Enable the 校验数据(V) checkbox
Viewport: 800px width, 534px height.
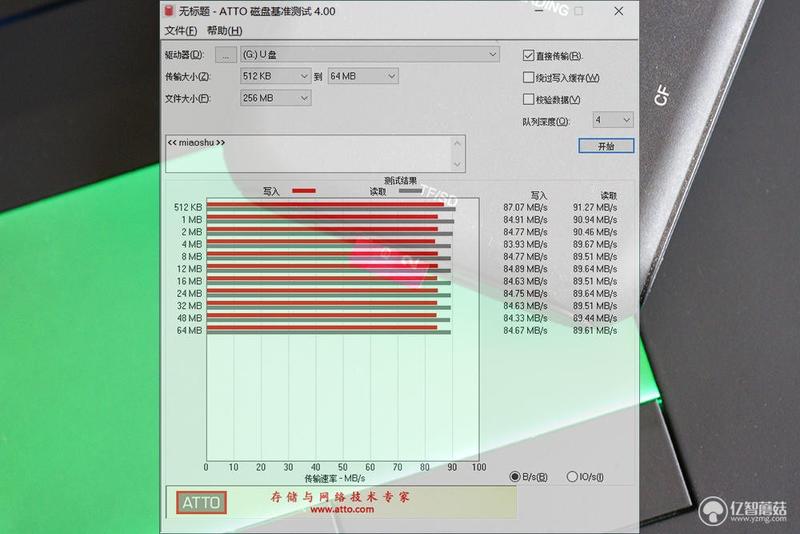click(529, 99)
